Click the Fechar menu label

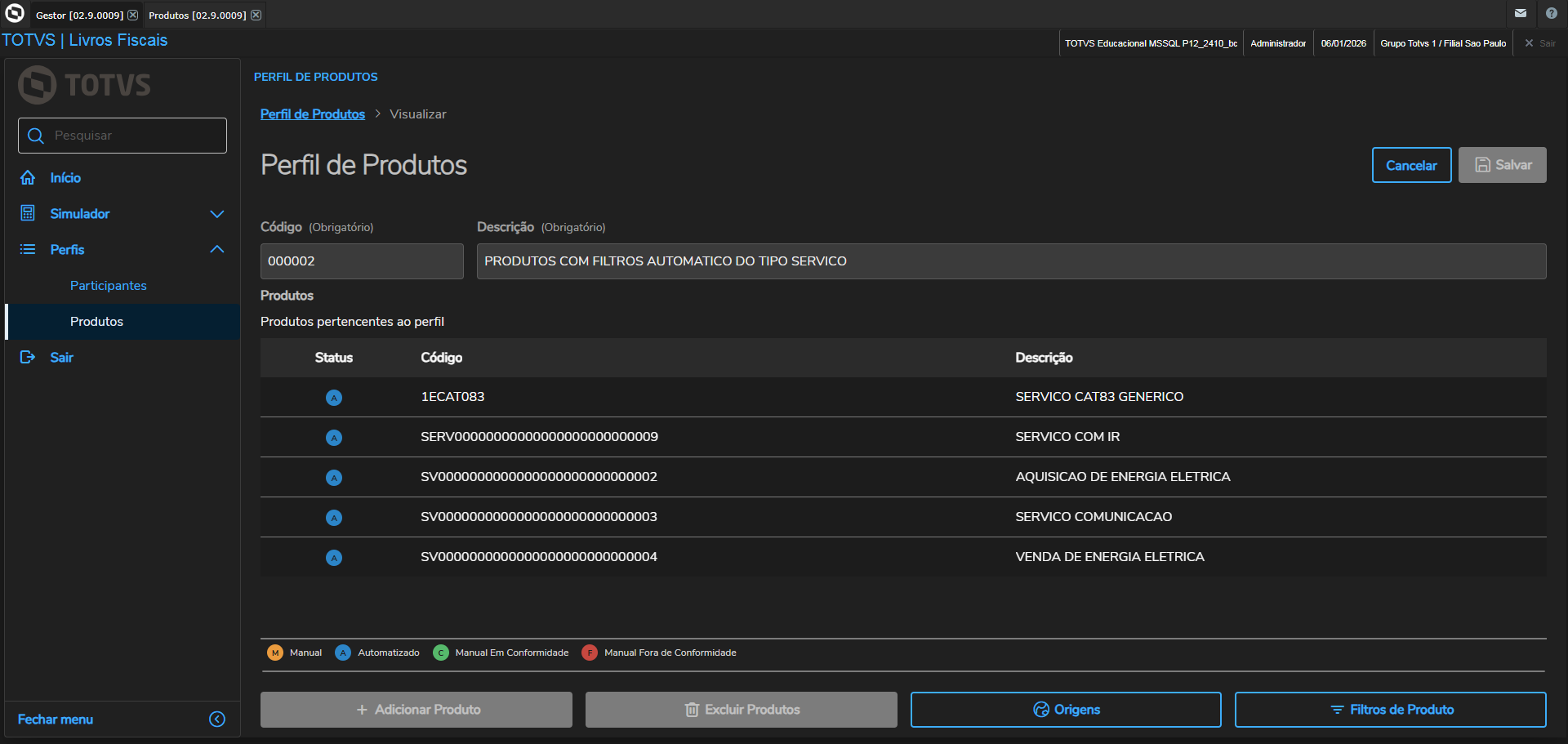(x=56, y=719)
